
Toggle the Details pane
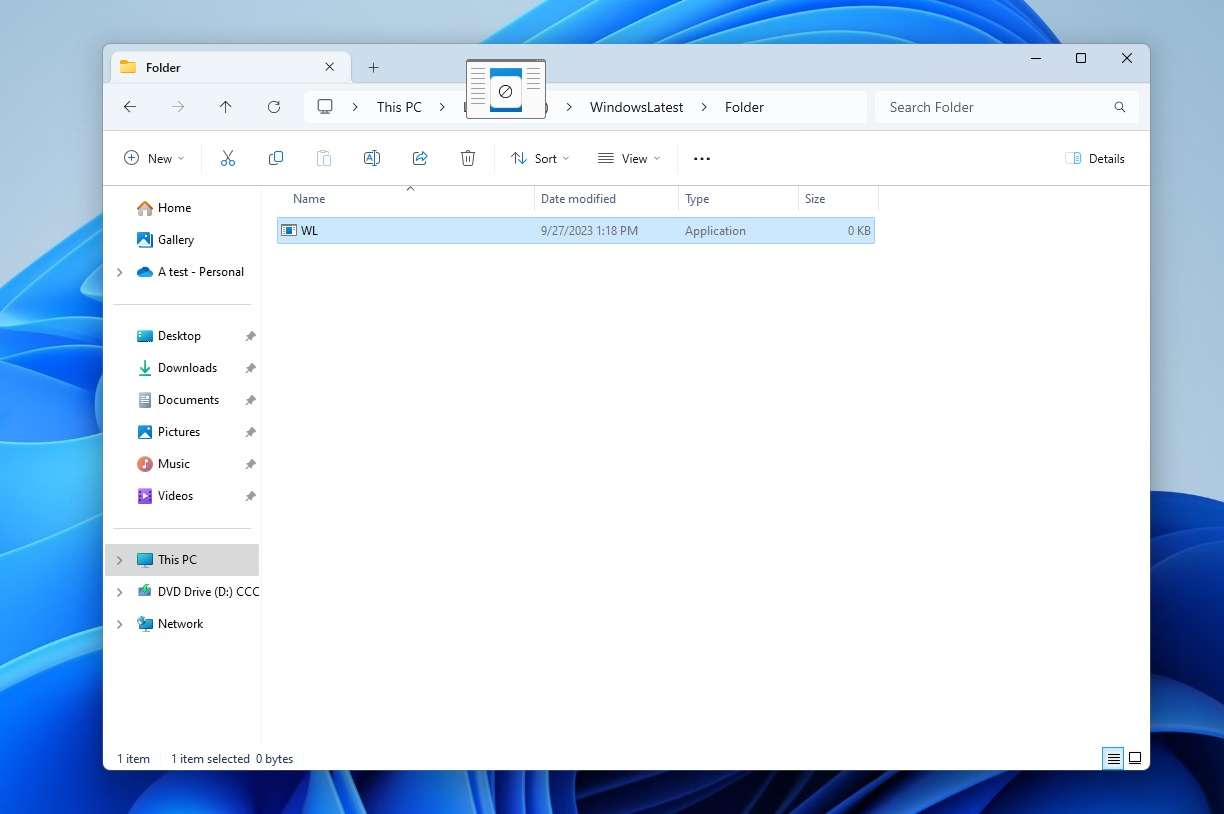tap(1095, 158)
